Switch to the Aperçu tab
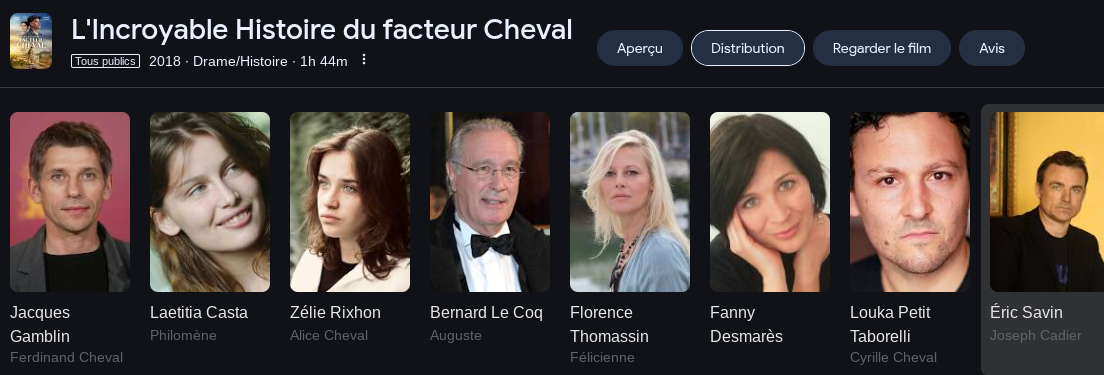The height and width of the screenshot is (375, 1104). coord(640,48)
